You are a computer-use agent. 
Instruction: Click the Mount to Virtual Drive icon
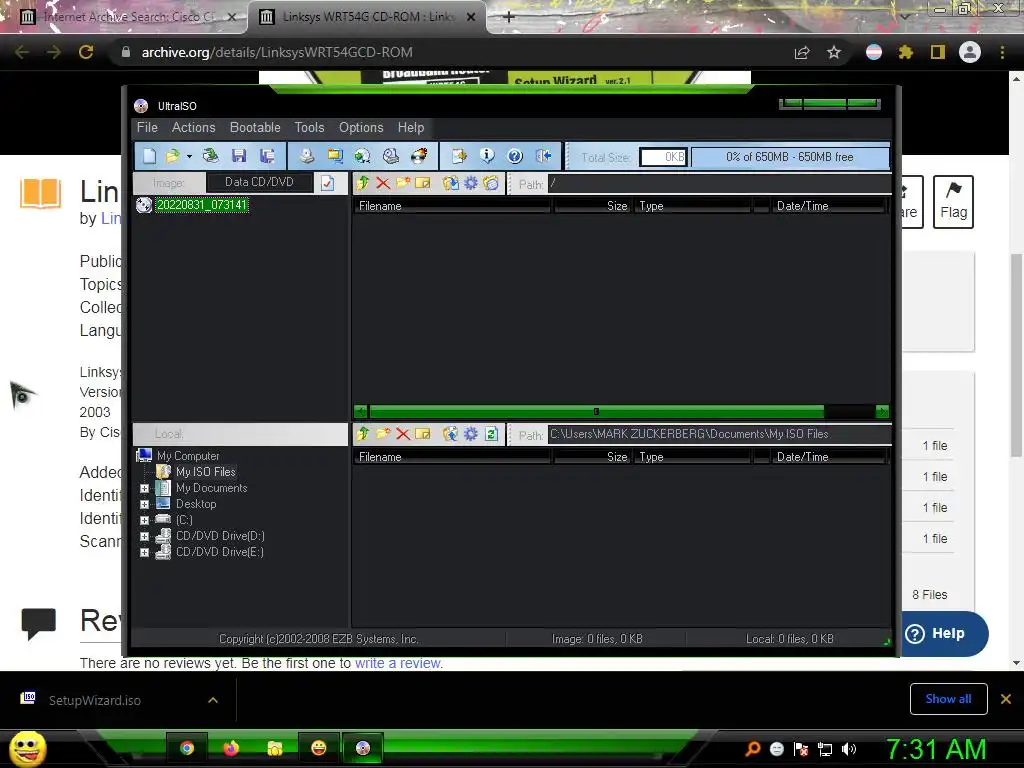(x=391, y=156)
